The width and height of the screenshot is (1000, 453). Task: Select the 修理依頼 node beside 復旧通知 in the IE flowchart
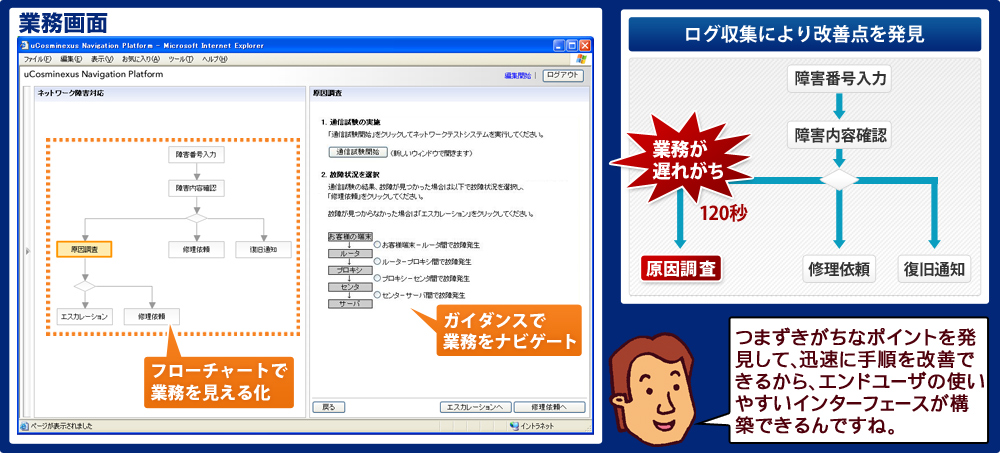196,249
